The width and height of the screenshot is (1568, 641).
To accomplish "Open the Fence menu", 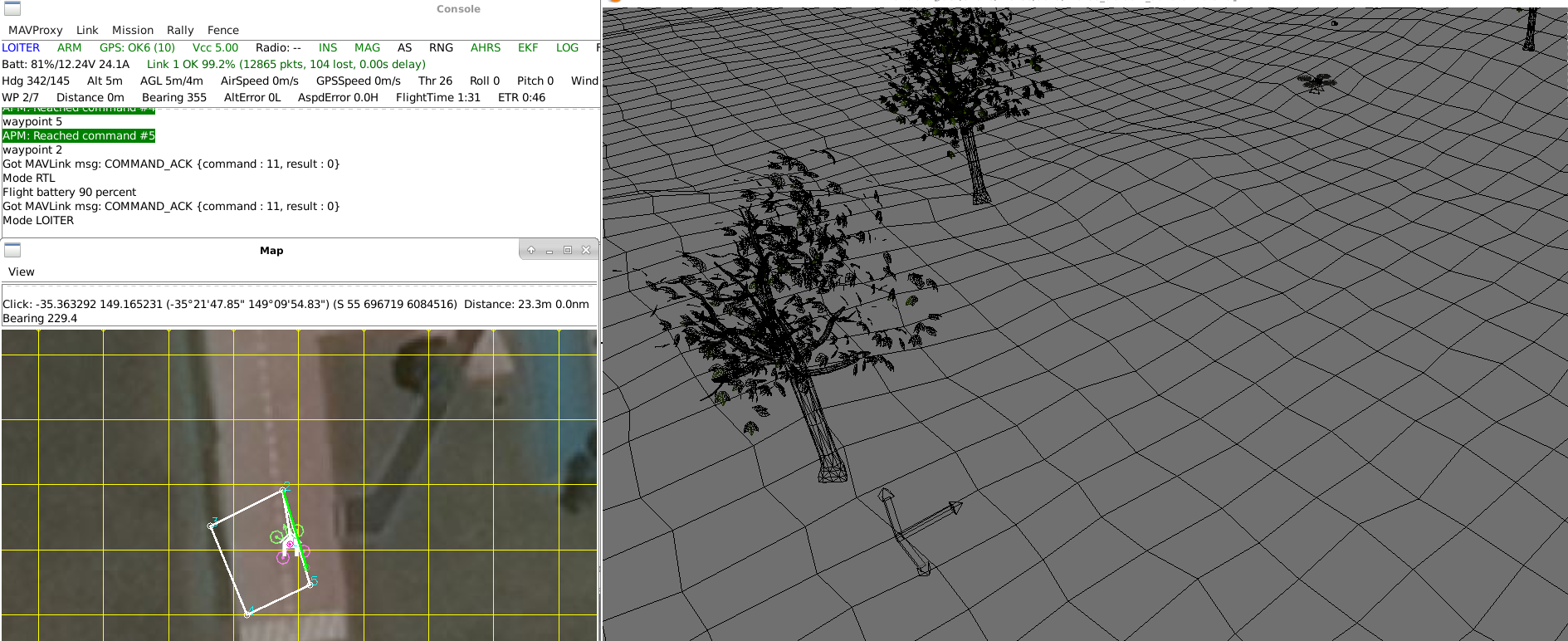I will coord(222,30).
